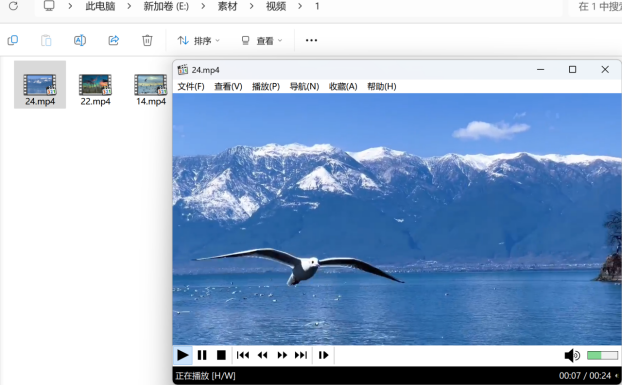This screenshot has width=622, height=386.
Task: Stop the video with the square button
Action: pyautogui.click(x=221, y=355)
